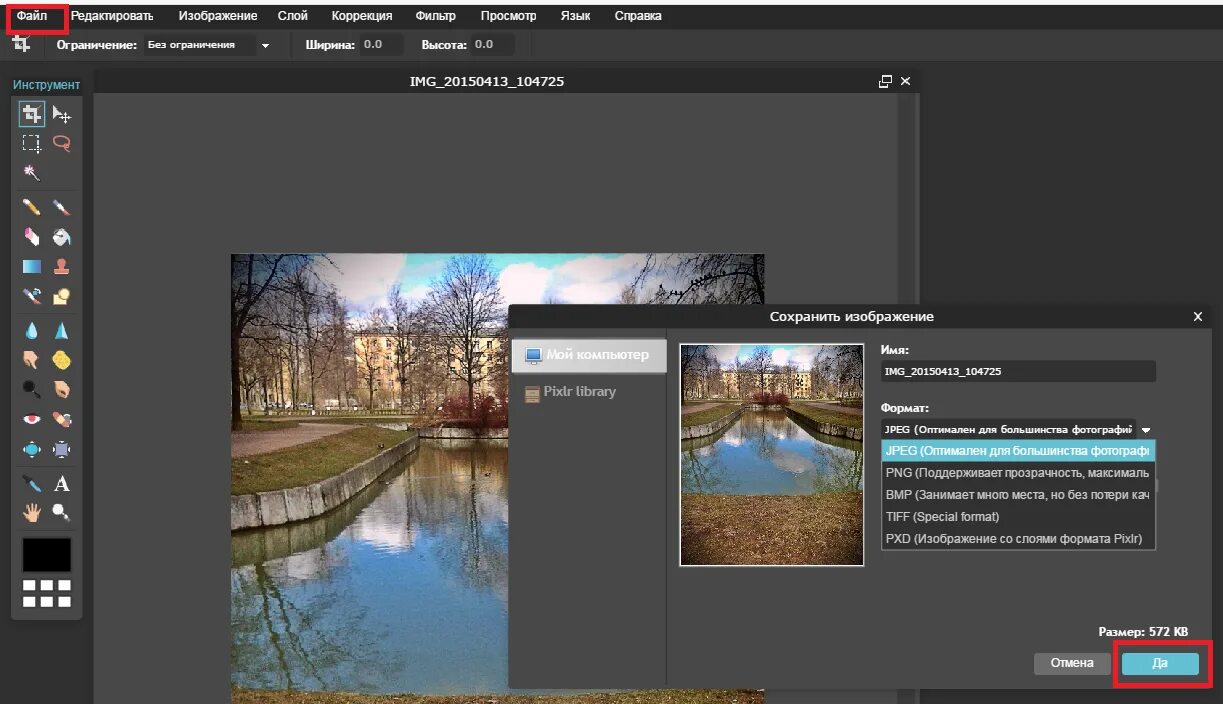Select the Crop tool in the toolbox
The width and height of the screenshot is (1223, 704).
32,114
